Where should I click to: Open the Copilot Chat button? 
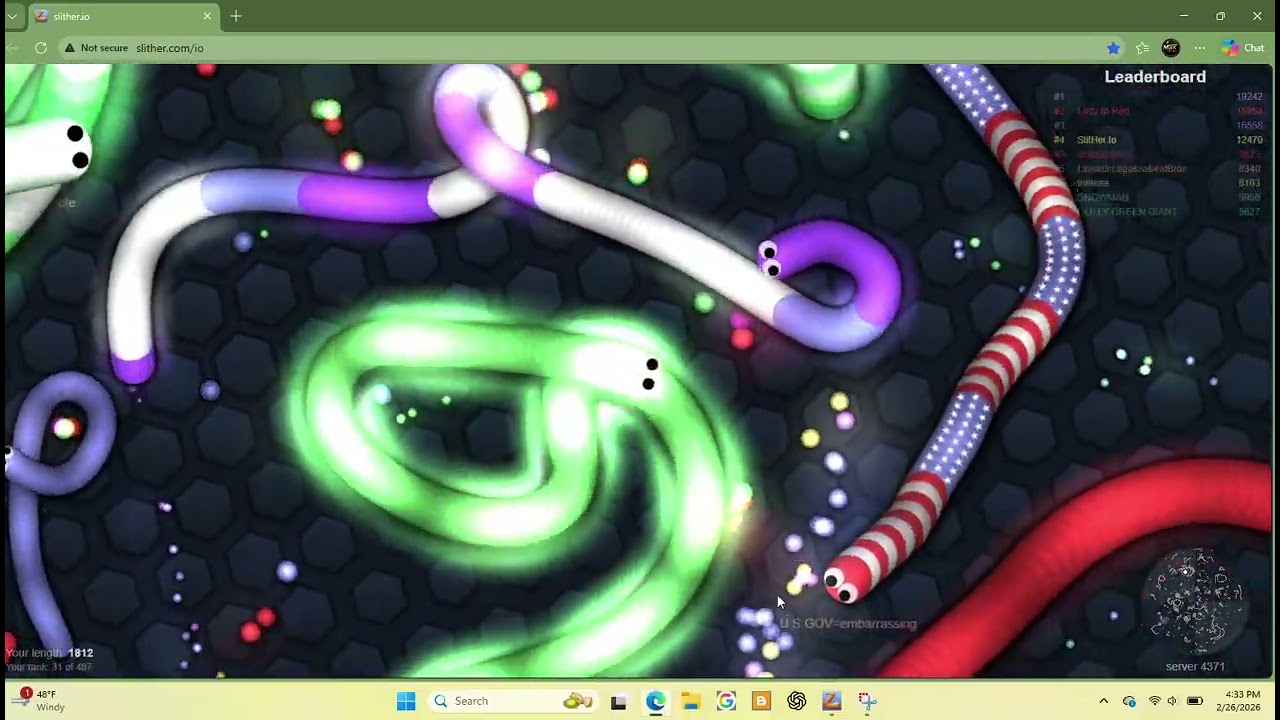1243,48
